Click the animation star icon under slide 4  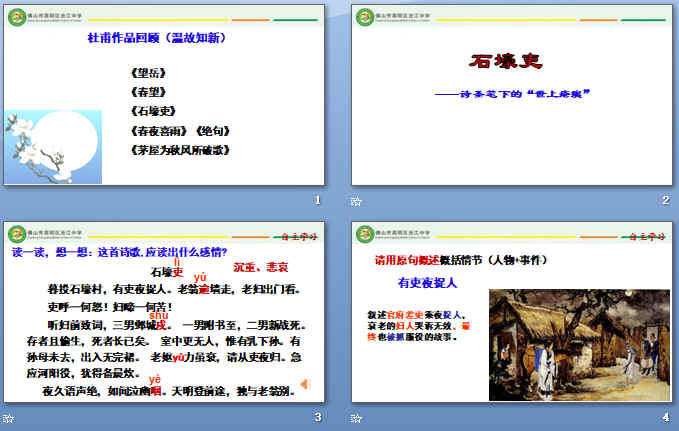(x=357, y=418)
